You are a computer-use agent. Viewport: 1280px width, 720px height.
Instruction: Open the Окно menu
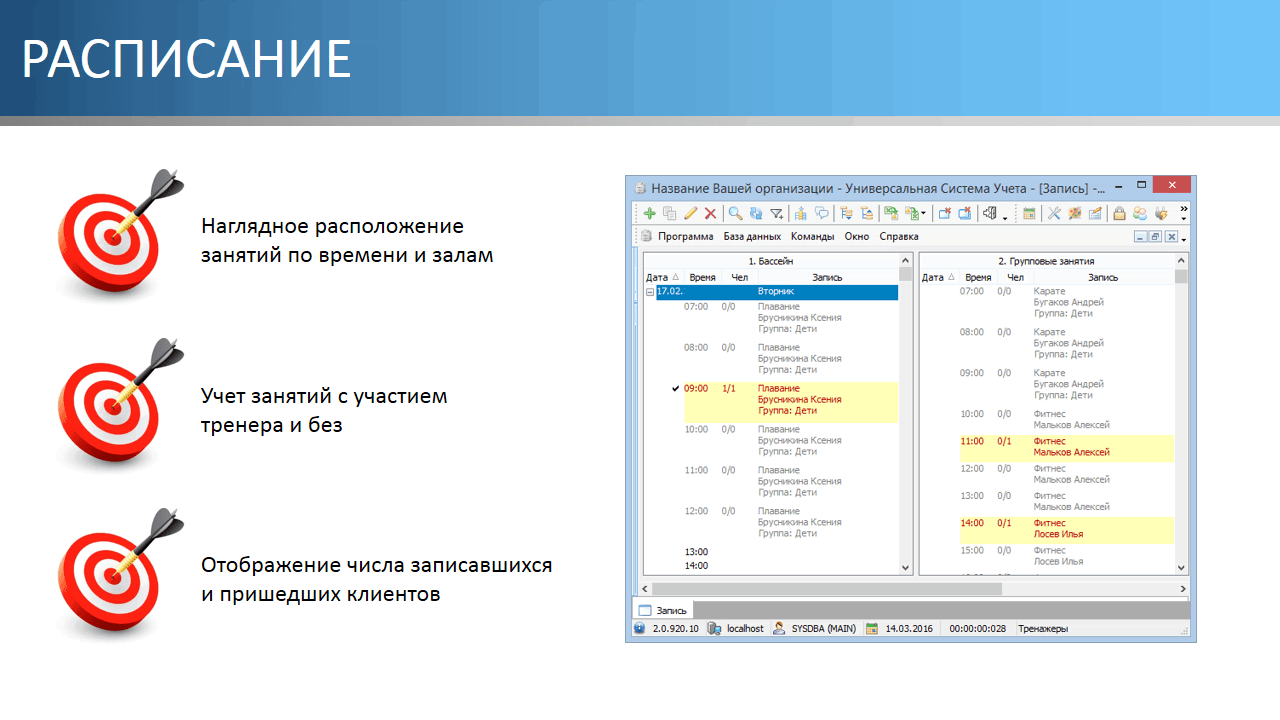[857, 237]
